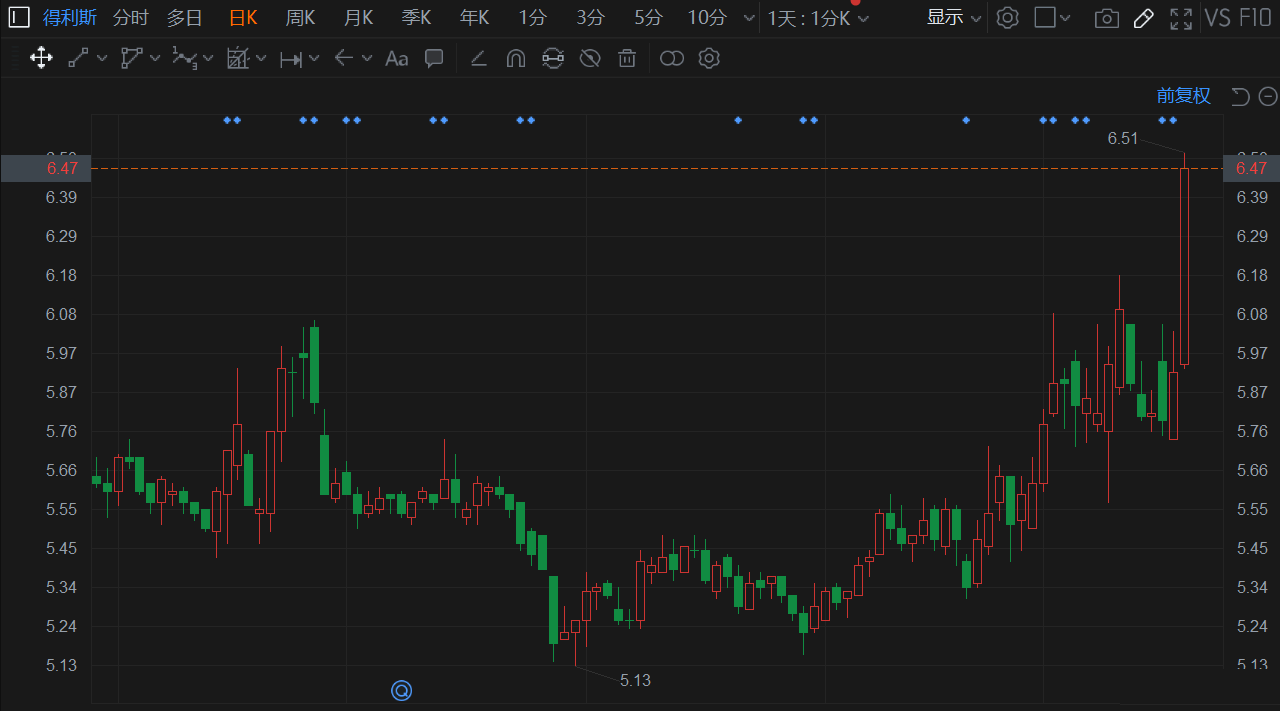Switch to the 分时 intraday tab
The width and height of the screenshot is (1280, 711).
coord(130,17)
